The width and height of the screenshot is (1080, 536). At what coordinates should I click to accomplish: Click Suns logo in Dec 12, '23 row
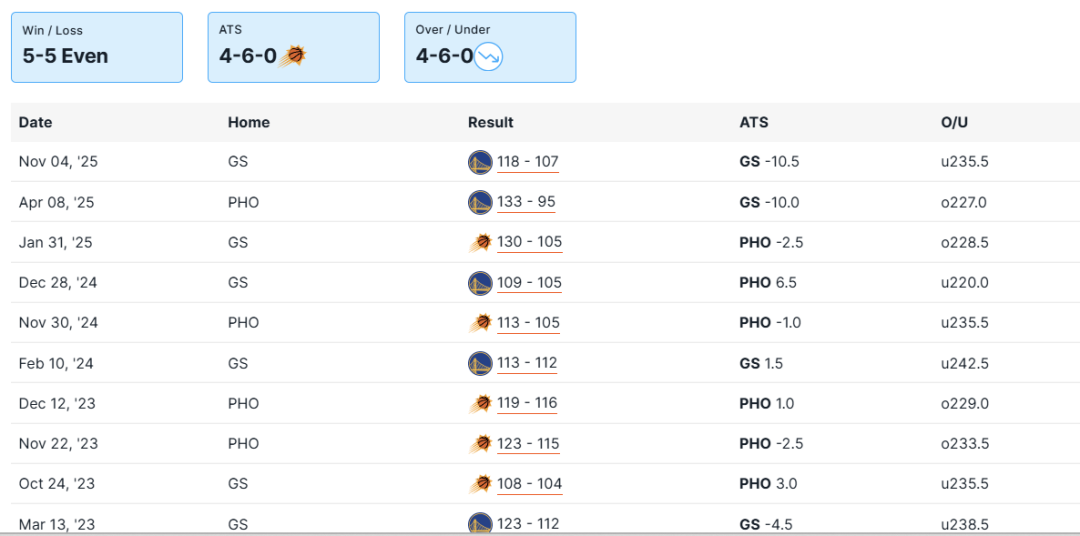480,403
